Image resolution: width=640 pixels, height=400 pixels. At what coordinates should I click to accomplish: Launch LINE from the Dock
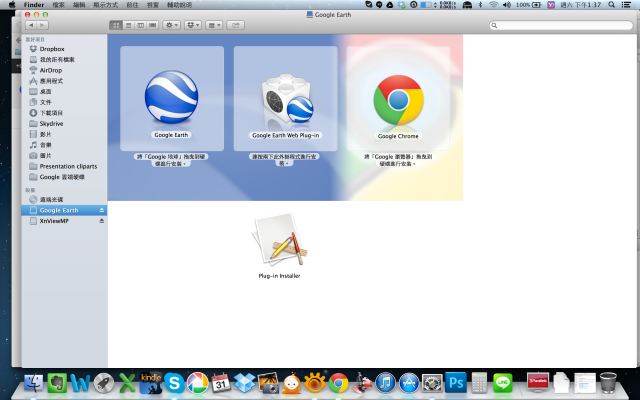[x=502, y=383]
